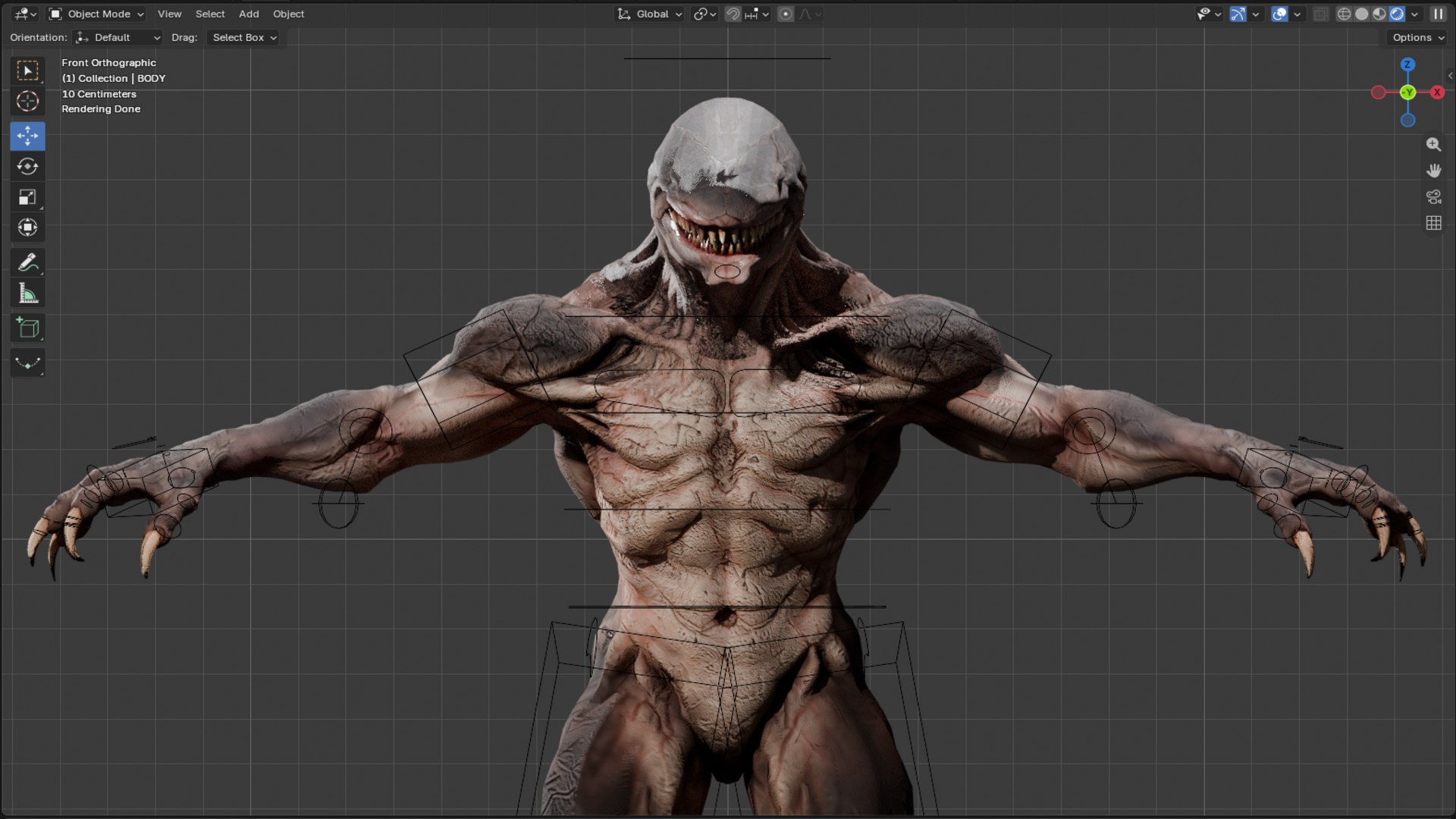Image resolution: width=1456 pixels, height=819 pixels.
Task: Open the Object Mode dropdown
Action: (x=96, y=14)
